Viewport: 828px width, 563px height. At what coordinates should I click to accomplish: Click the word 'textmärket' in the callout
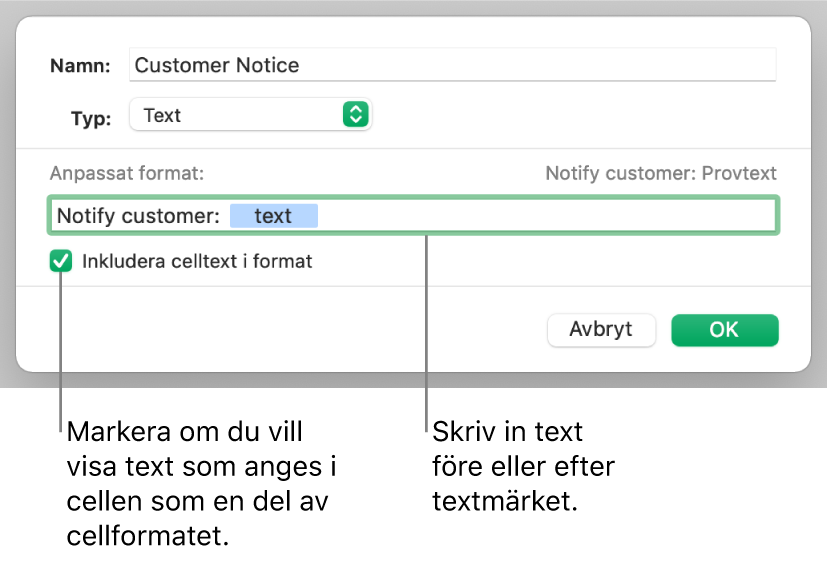click(503, 502)
